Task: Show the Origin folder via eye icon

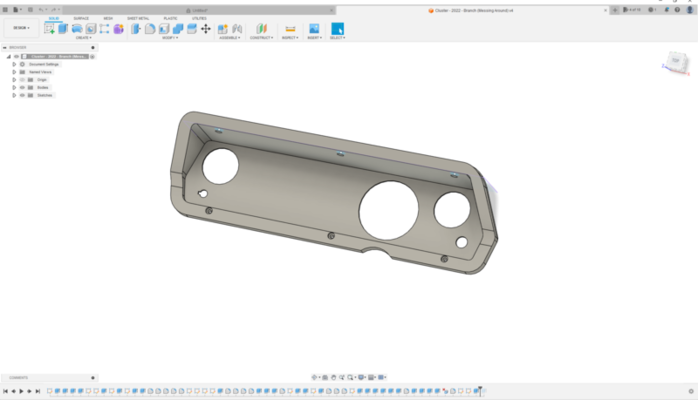Action: point(21,79)
